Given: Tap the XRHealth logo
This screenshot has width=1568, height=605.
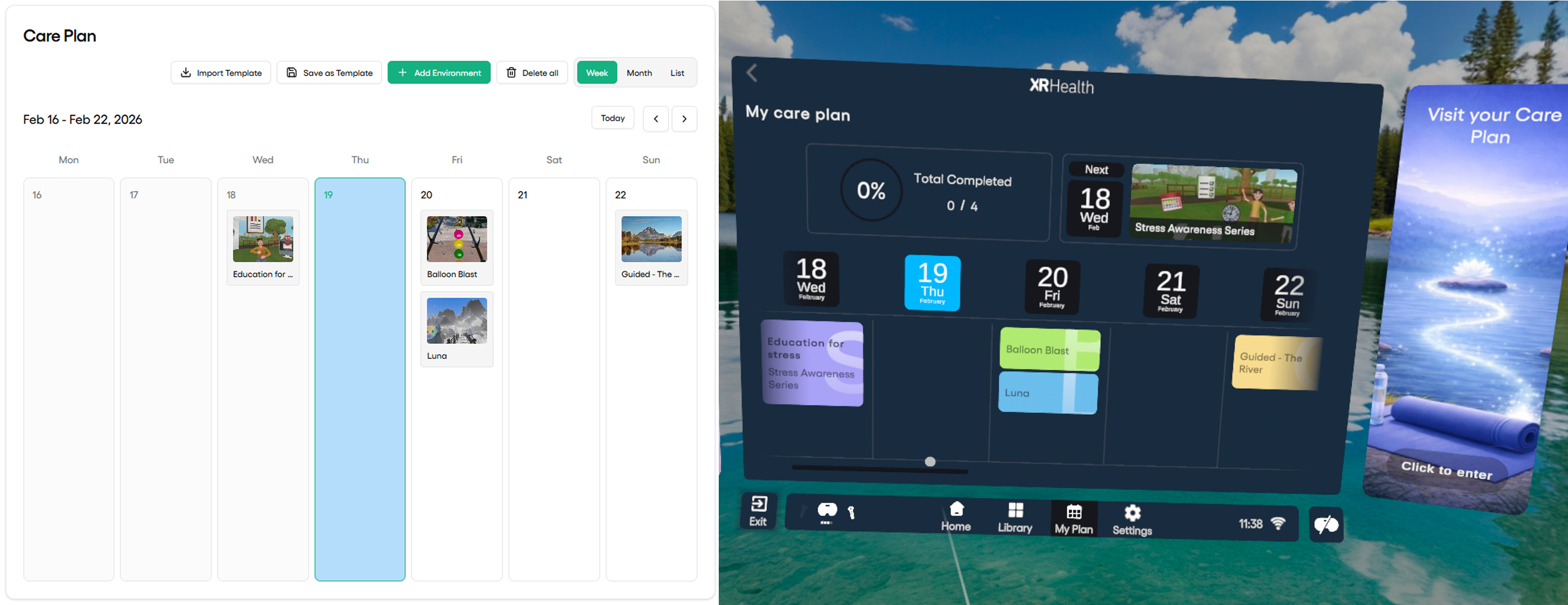Looking at the screenshot, I should tap(1062, 86).
